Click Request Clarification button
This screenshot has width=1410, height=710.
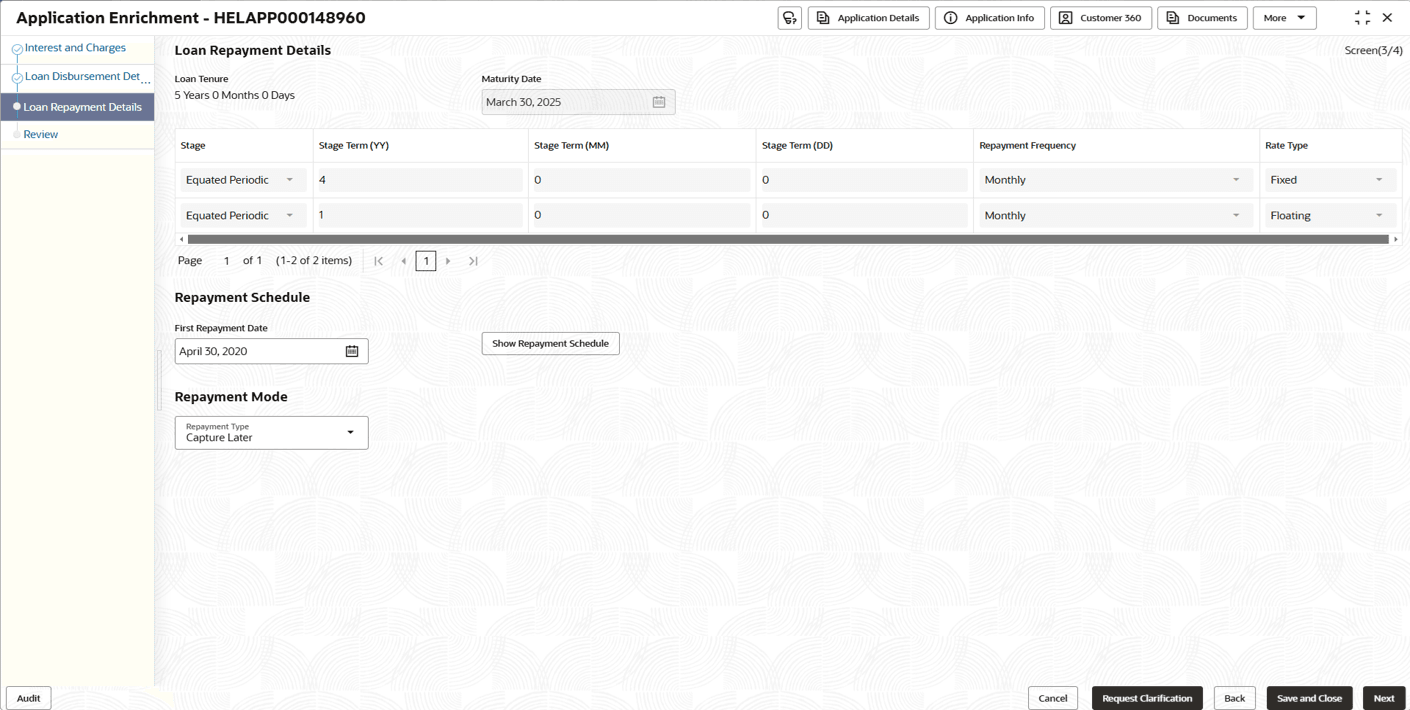click(x=1147, y=698)
